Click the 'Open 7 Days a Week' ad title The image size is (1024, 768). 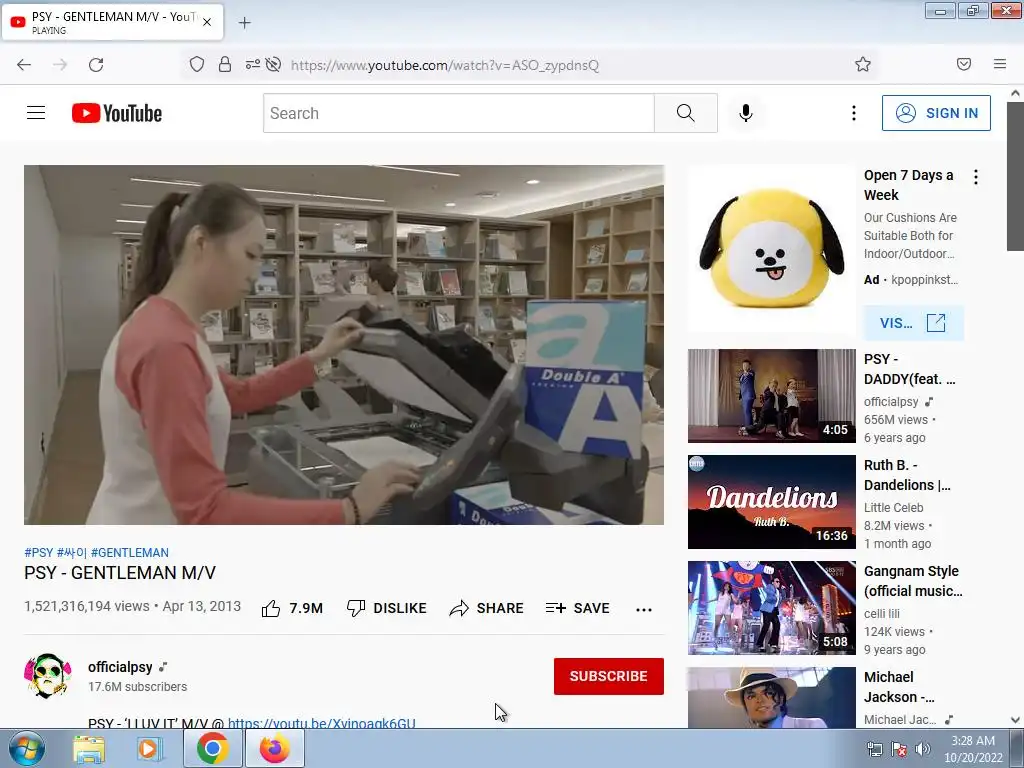(908, 185)
